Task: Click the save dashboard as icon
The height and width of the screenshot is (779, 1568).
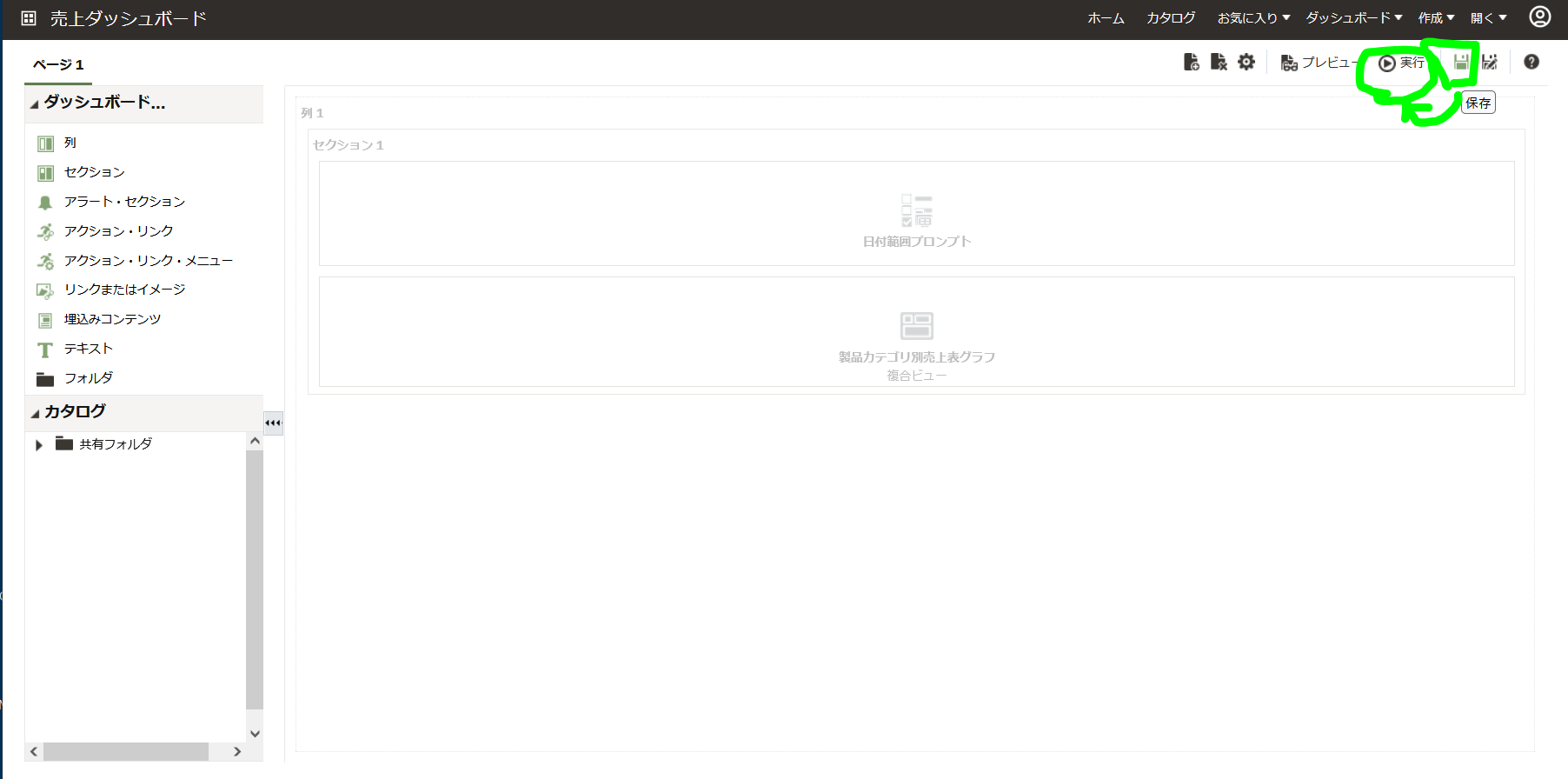Action: click(x=1490, y=62)
